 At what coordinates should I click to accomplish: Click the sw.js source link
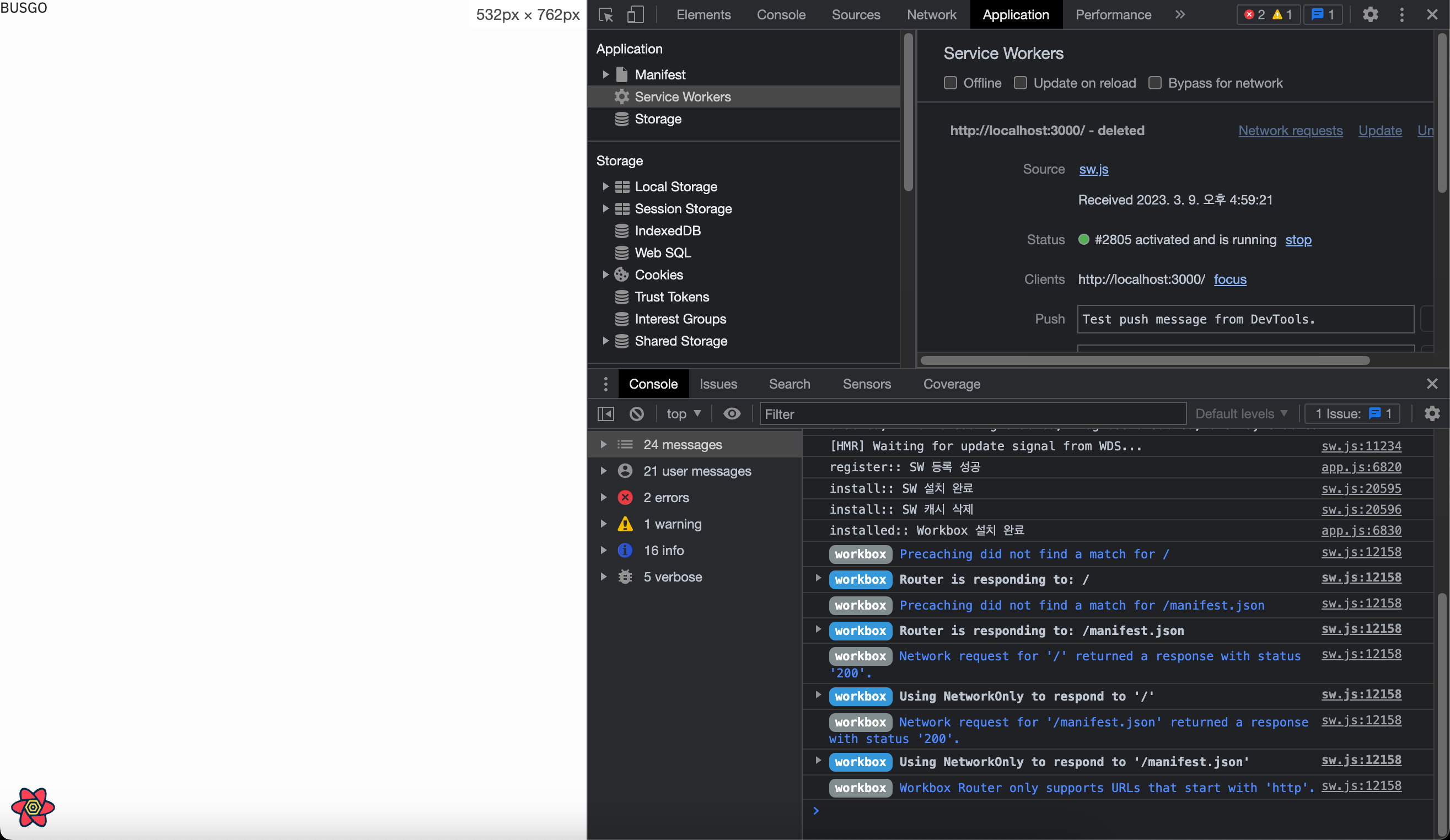tap(1093, 169)
